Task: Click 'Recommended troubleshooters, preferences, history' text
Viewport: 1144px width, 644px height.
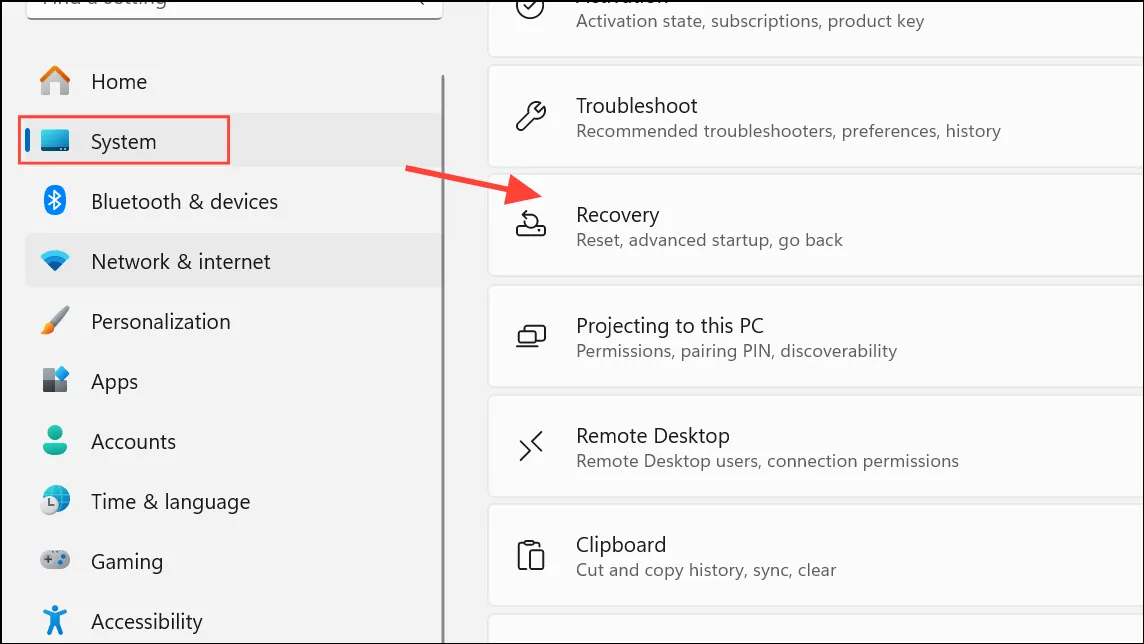Action: click(x=788, y=131)
